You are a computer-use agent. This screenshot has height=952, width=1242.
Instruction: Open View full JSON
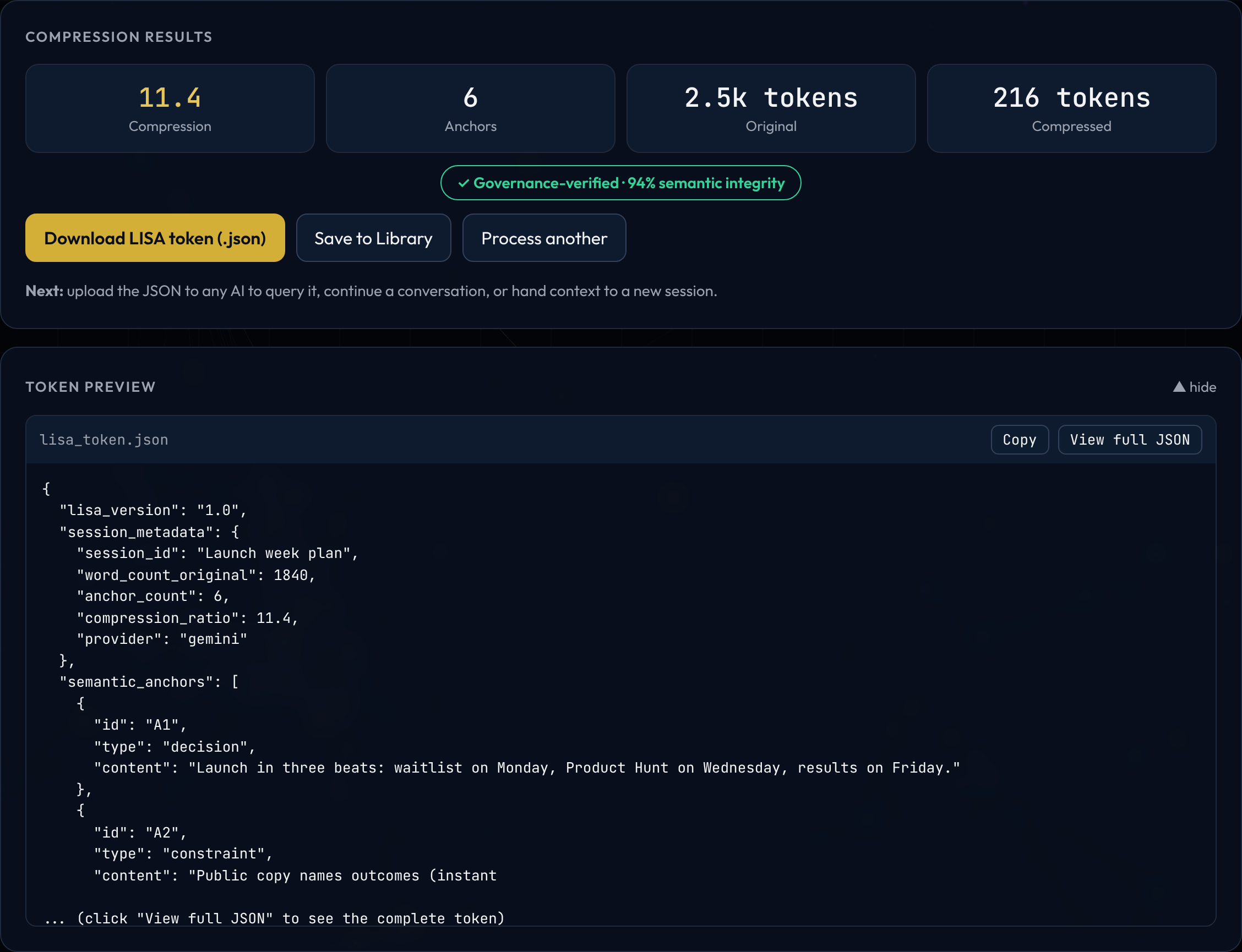point(1130,440)
